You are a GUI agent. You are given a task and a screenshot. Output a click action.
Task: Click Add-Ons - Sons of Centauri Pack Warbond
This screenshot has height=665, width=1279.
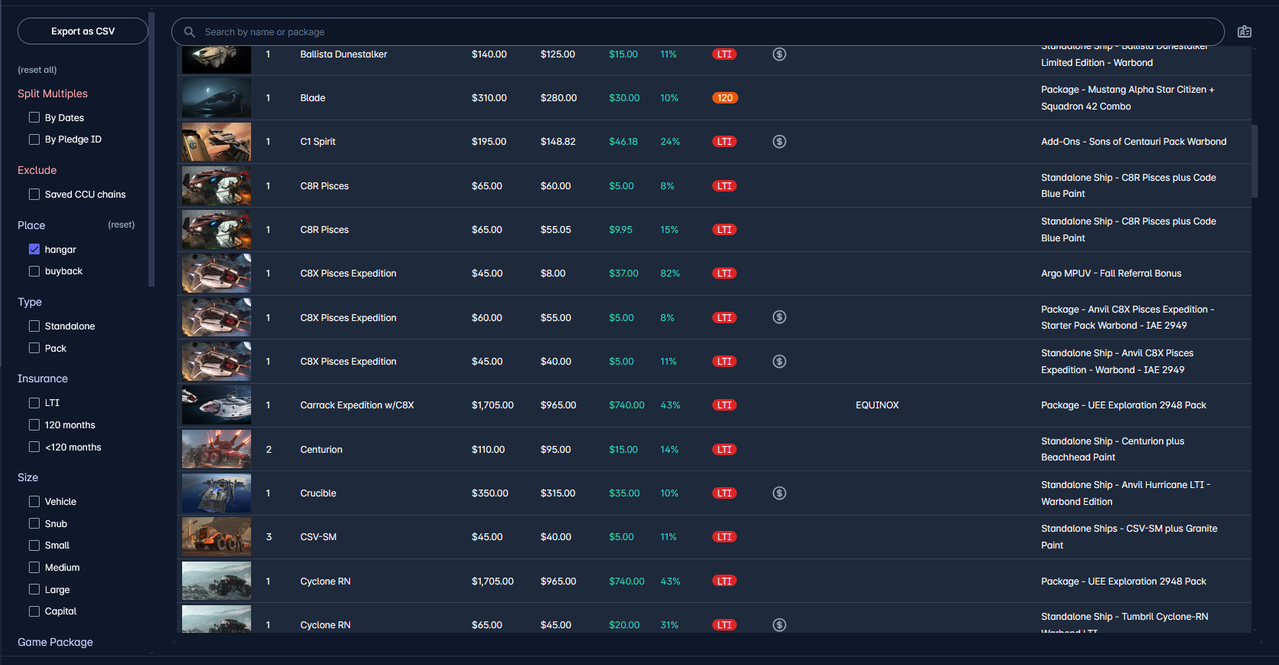point(1134,142)
